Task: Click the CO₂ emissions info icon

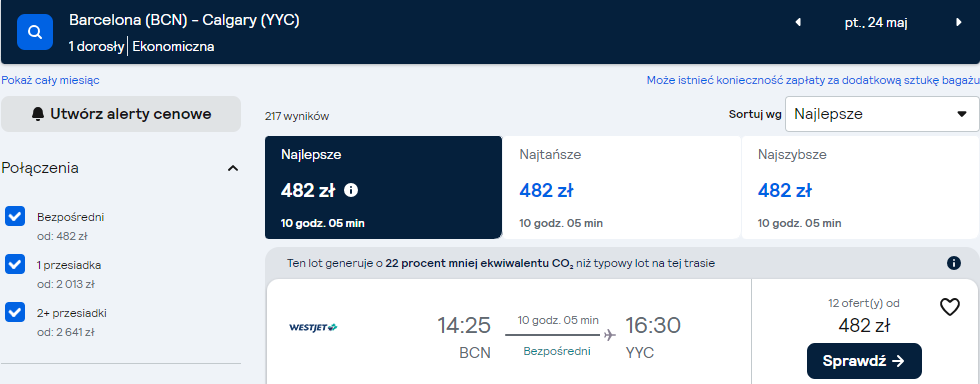Action: click(954, 263)
